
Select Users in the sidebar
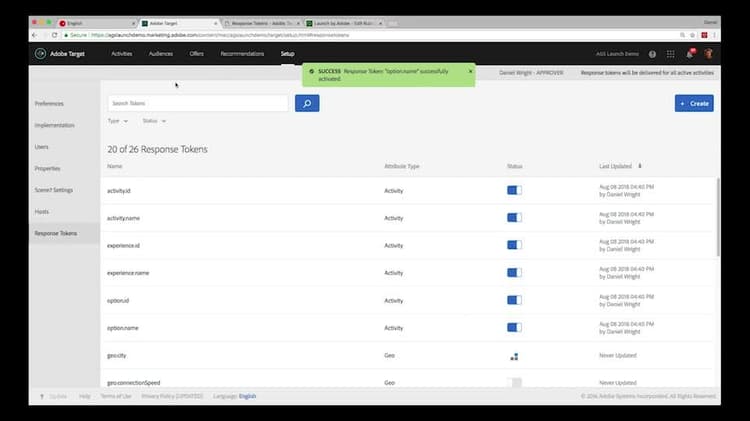pyautogui.click(x=42, y=146)
